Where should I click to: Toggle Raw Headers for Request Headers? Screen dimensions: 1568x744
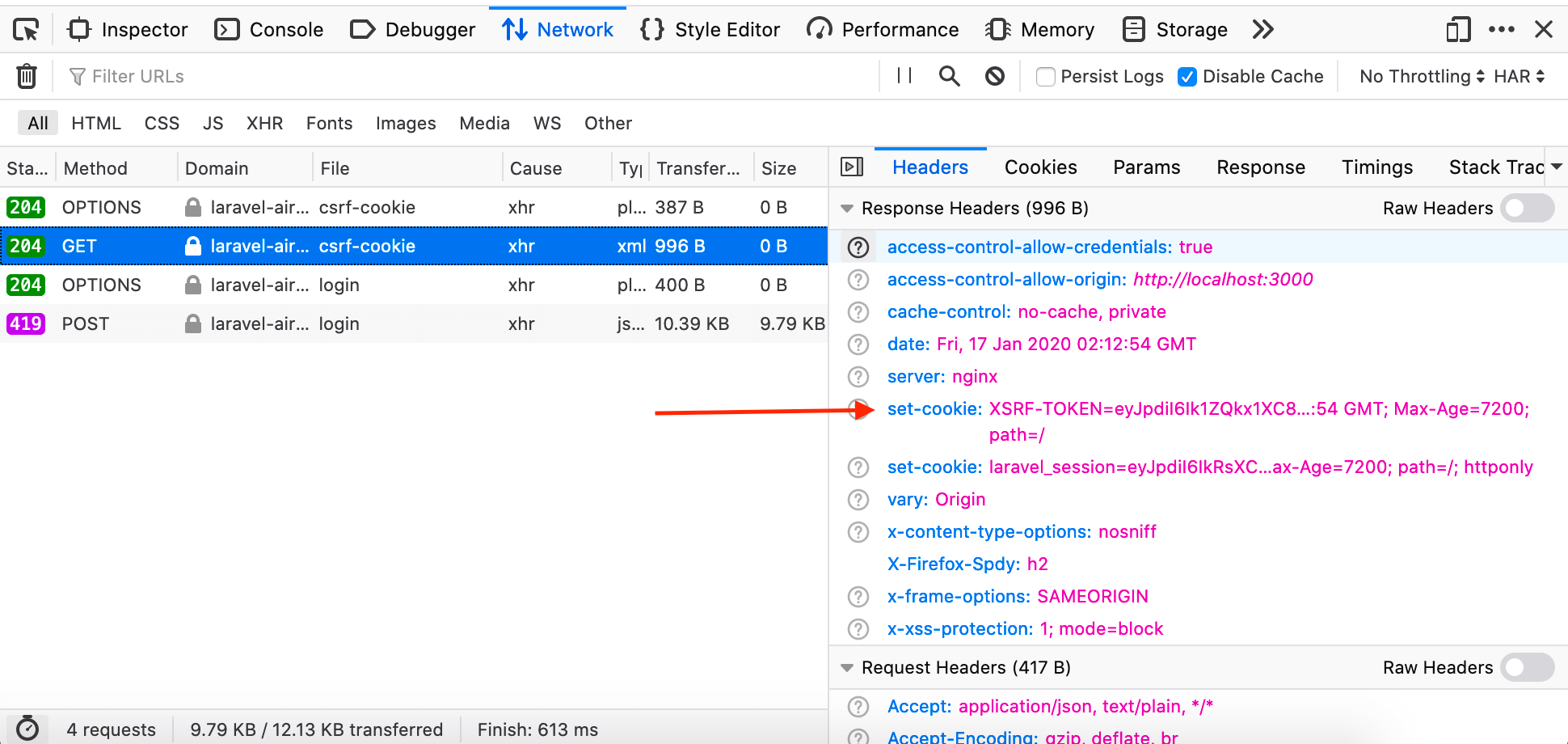click(1527, 667)
